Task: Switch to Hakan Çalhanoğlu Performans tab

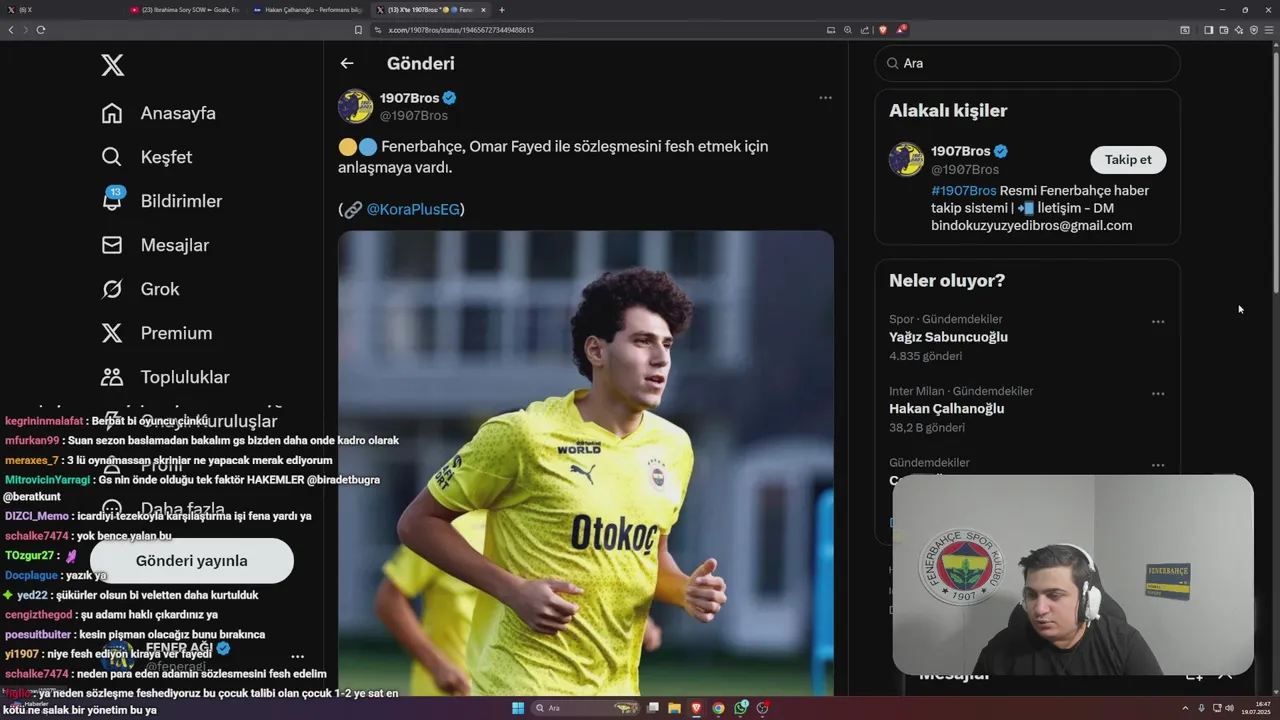Action: [308, 10]
